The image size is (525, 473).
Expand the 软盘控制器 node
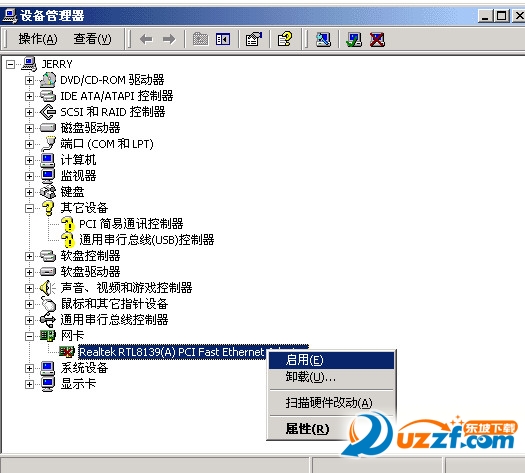click(29, 256)
